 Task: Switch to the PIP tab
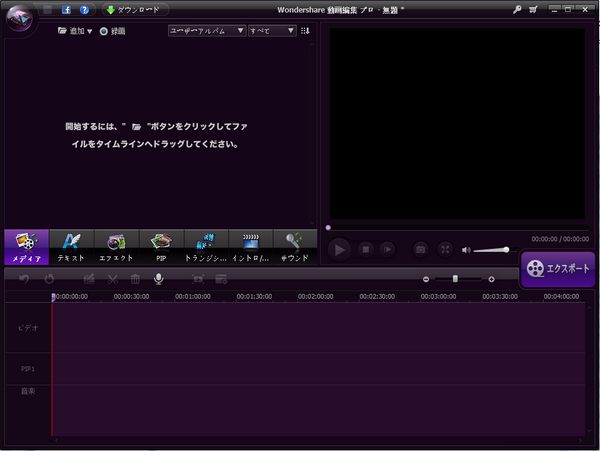[161, 247]
